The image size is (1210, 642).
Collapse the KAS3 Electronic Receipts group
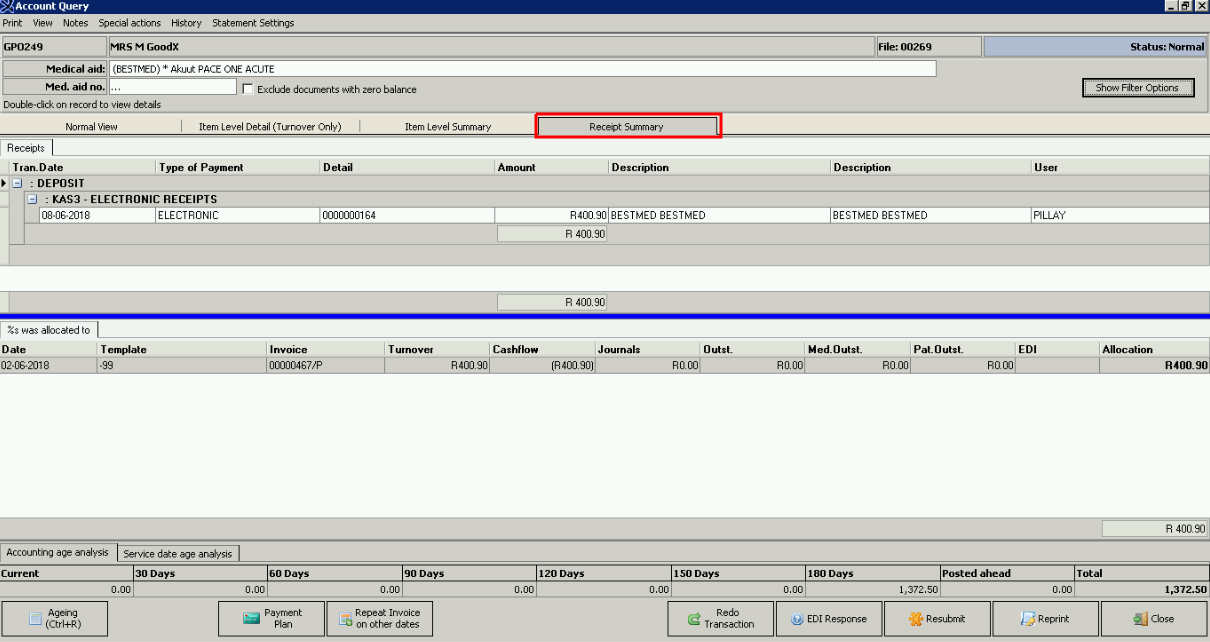[32, 199]
